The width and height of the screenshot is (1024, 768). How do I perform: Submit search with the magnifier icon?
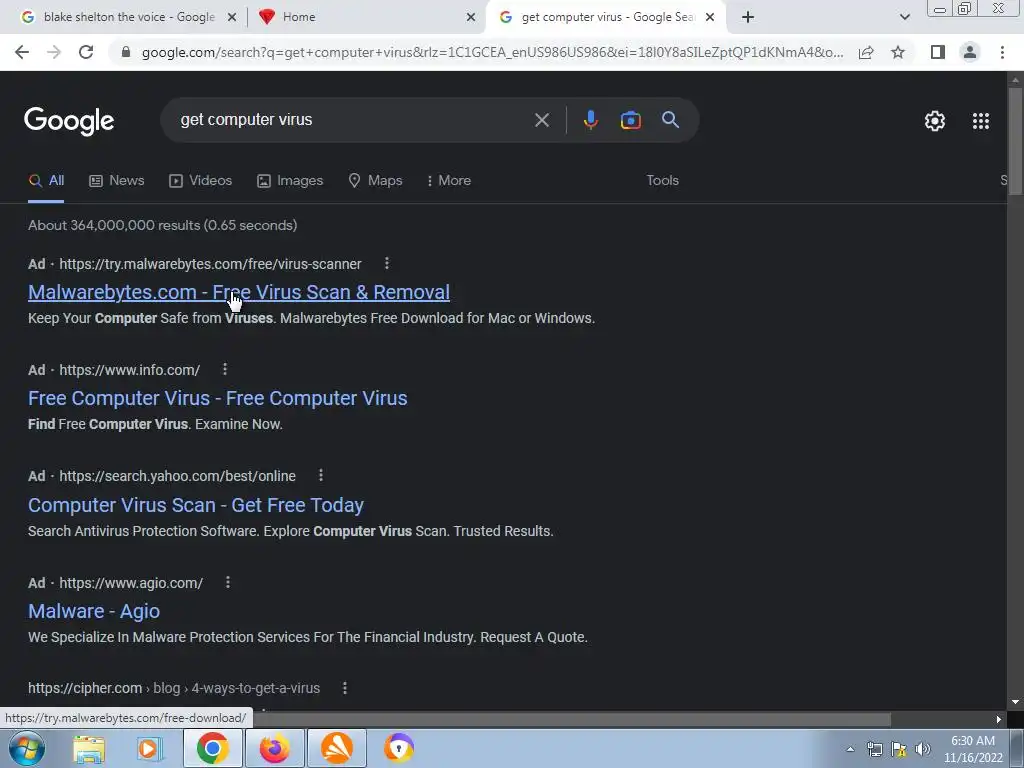[x=670, y=120]
